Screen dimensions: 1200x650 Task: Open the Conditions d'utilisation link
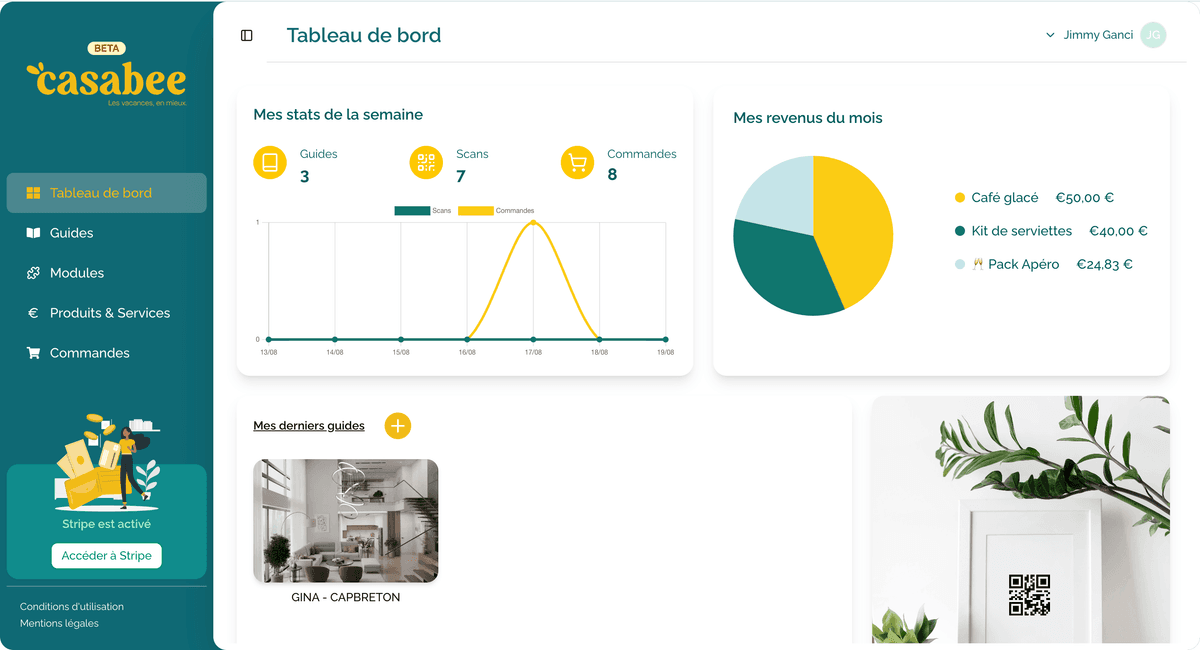click(70, 606)
